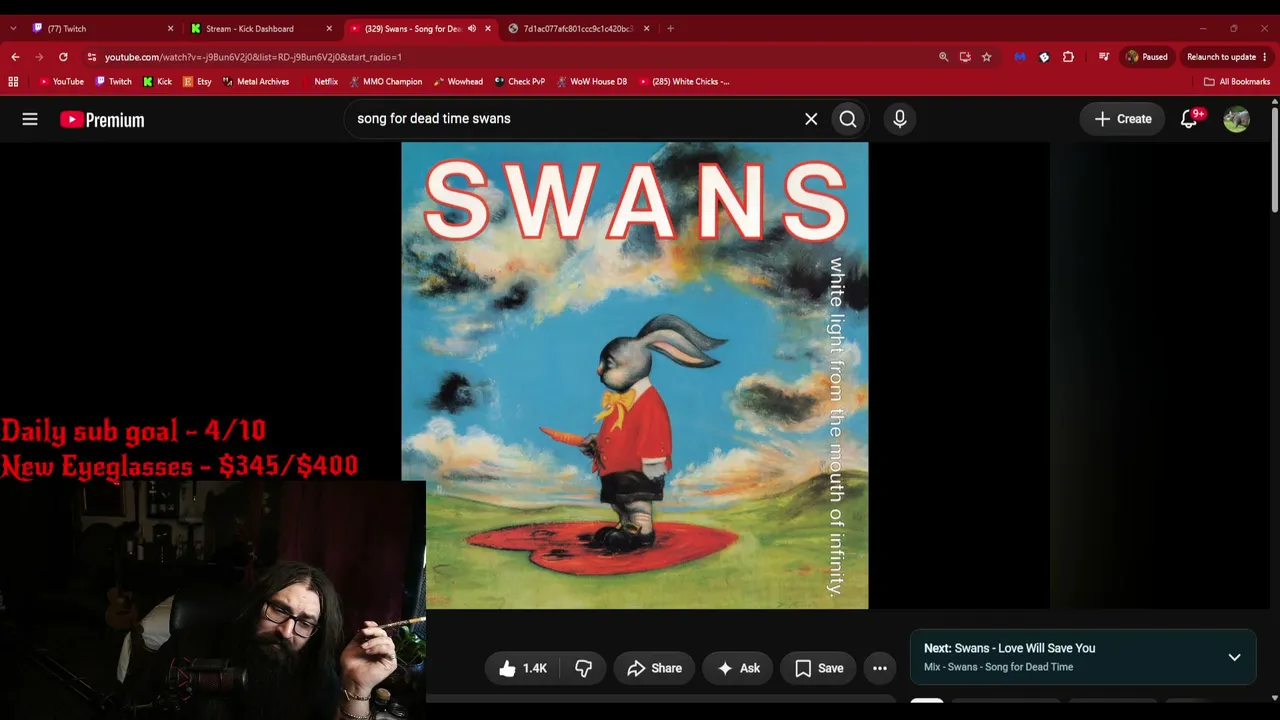Open the media controls music icon
Viewport: 1280px width, 720px height.
[1104, 57]
